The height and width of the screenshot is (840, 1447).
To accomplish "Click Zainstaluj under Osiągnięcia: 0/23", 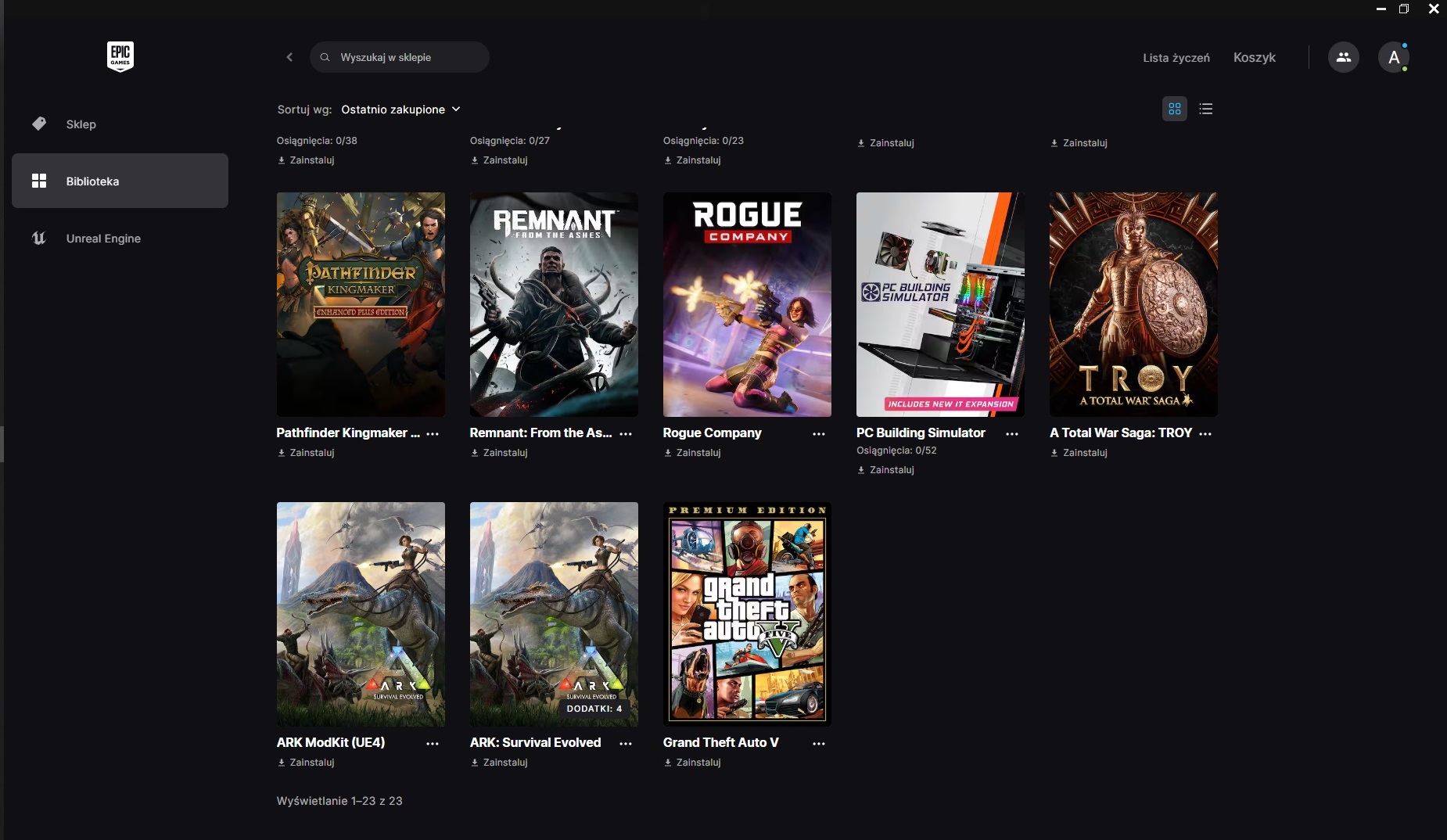I will point(692,160).
